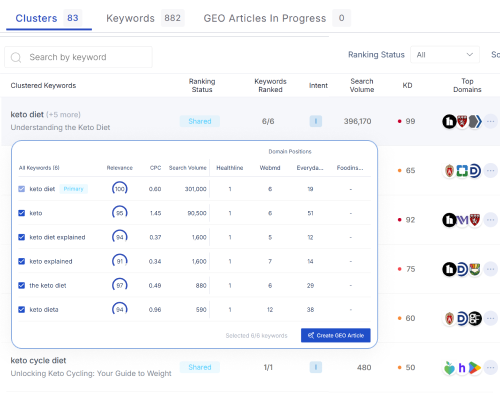Click the Search Volume main table header

pos(362,85)
